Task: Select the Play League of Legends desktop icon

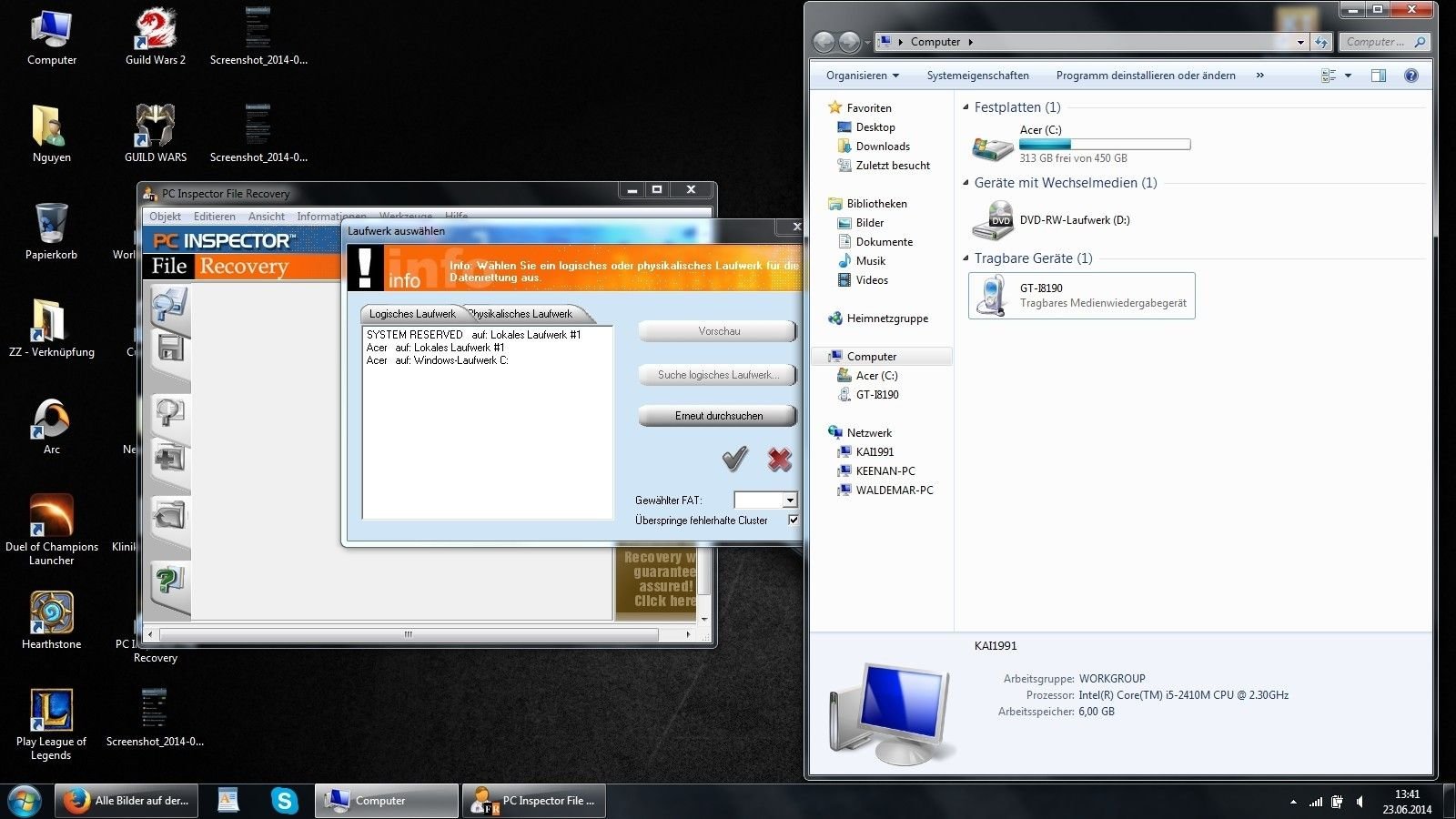Action: click(x=52, y=724)
